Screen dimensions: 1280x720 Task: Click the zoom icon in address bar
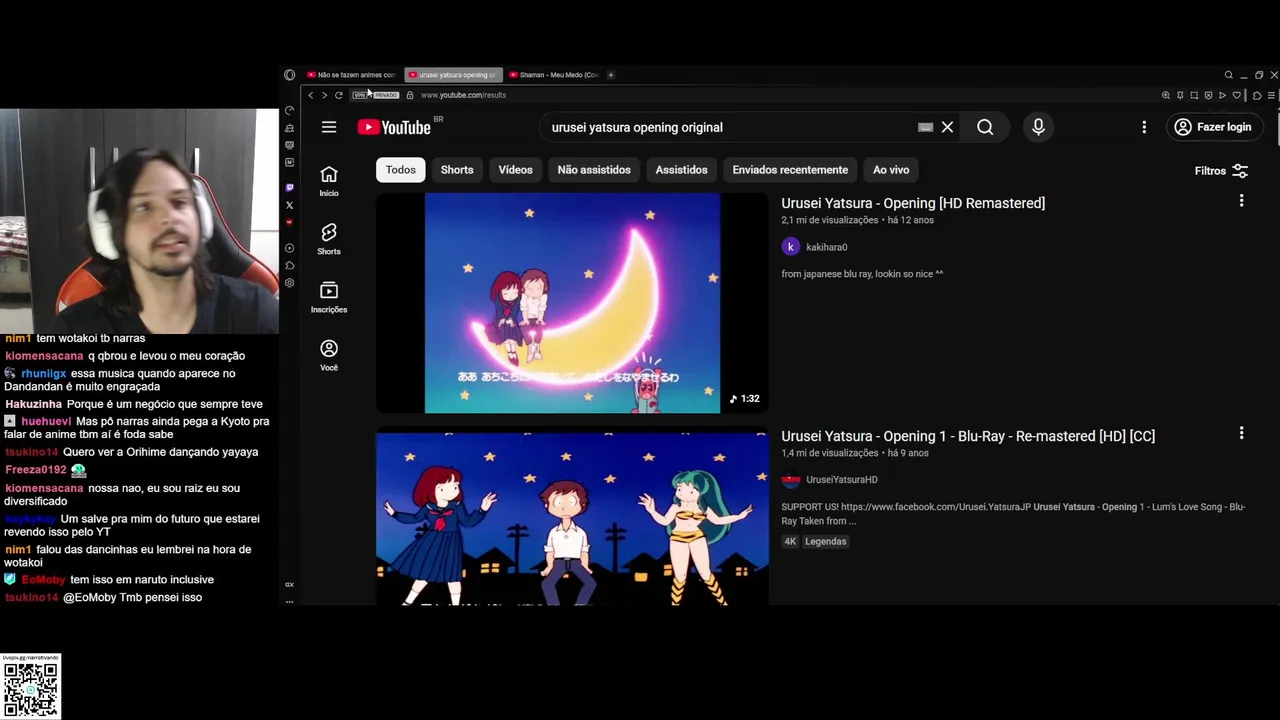(1166, 95)
